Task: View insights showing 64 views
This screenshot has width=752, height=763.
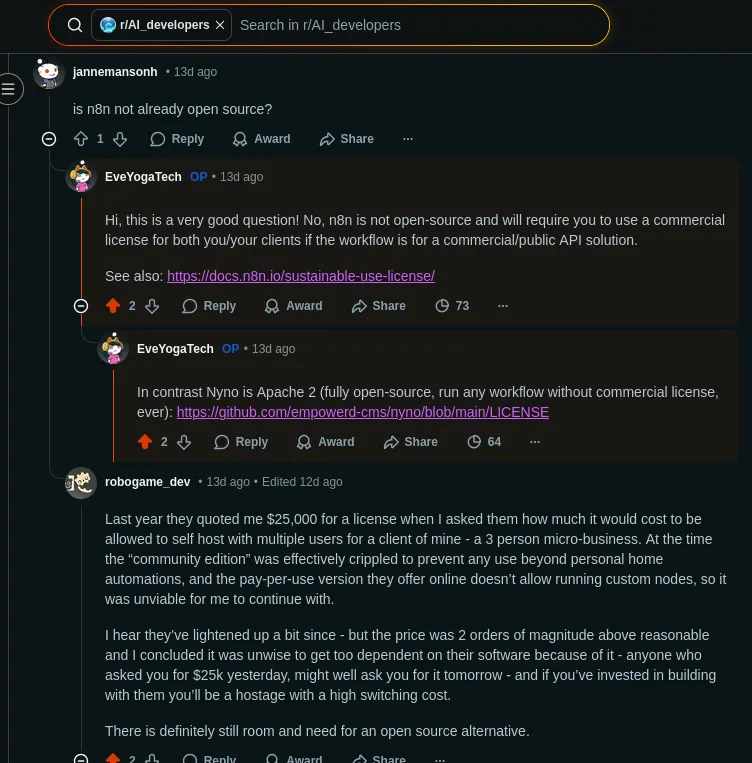Action: coord(484,442)
